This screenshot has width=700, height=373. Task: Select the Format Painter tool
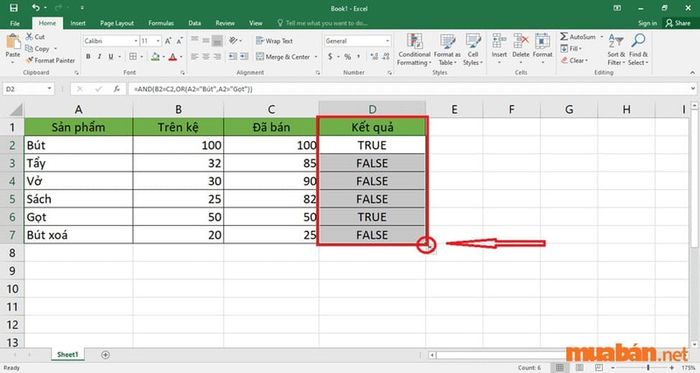[50, 60]
